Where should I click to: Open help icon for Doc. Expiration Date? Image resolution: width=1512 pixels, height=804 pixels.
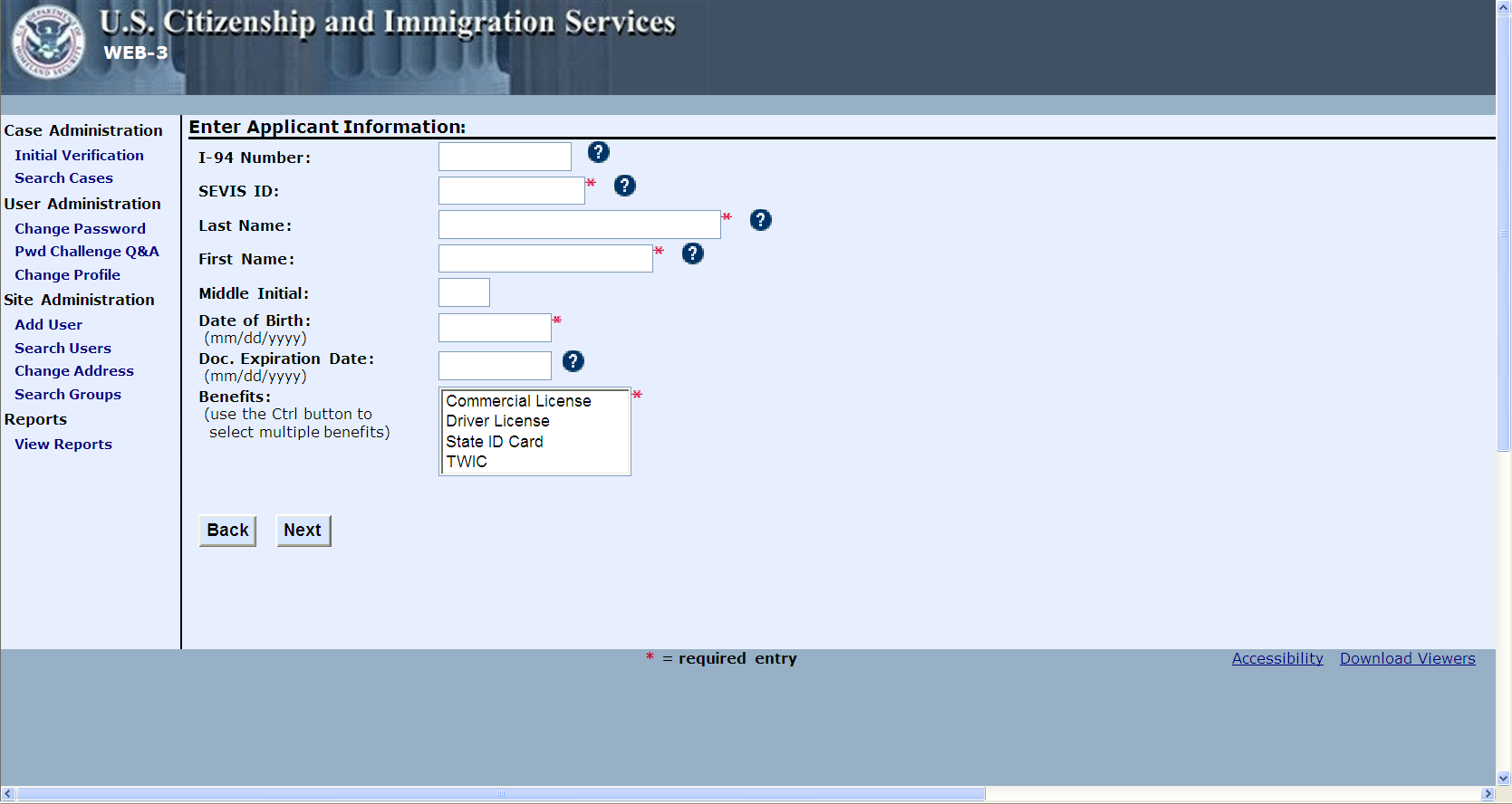point(573,361)
